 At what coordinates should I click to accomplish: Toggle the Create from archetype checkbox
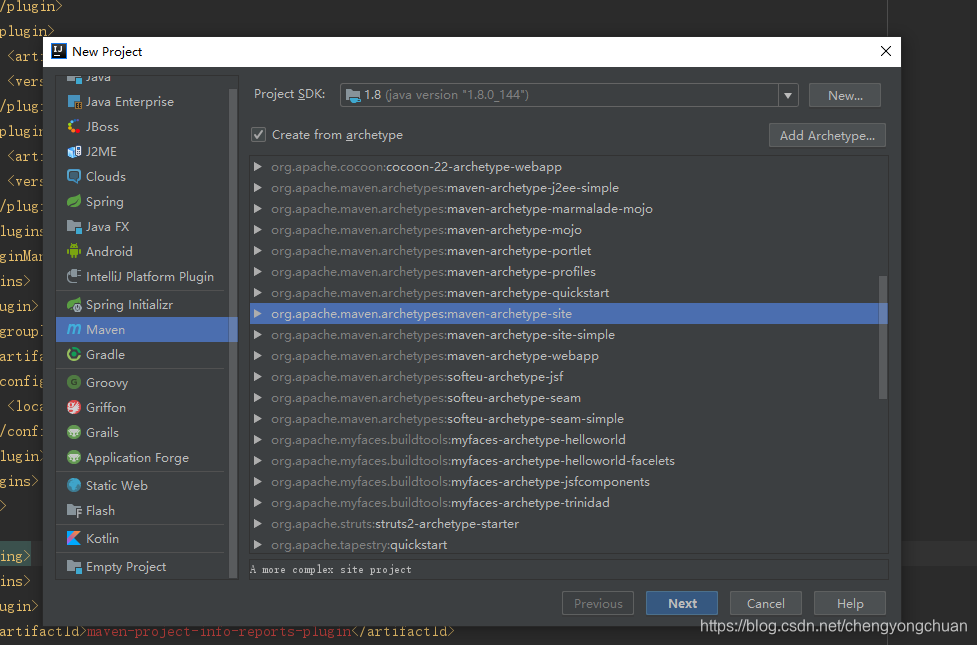(259, 135)
